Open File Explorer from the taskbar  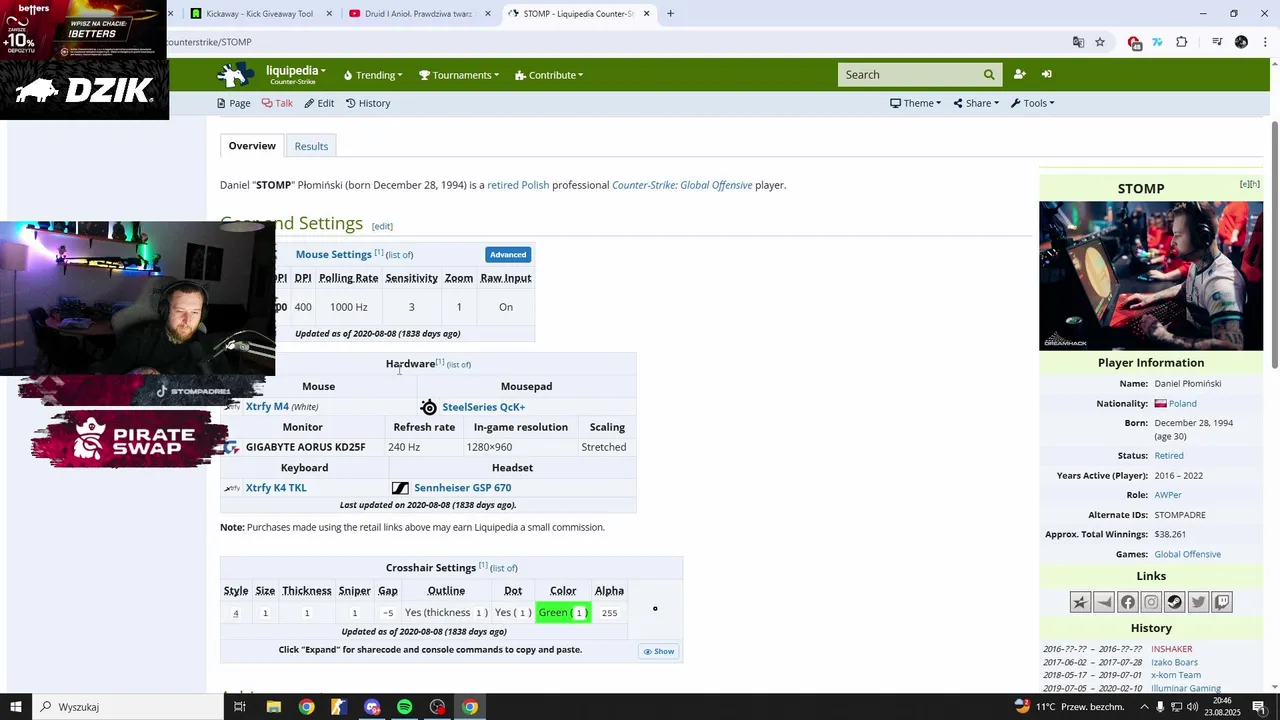pos(273,707)
